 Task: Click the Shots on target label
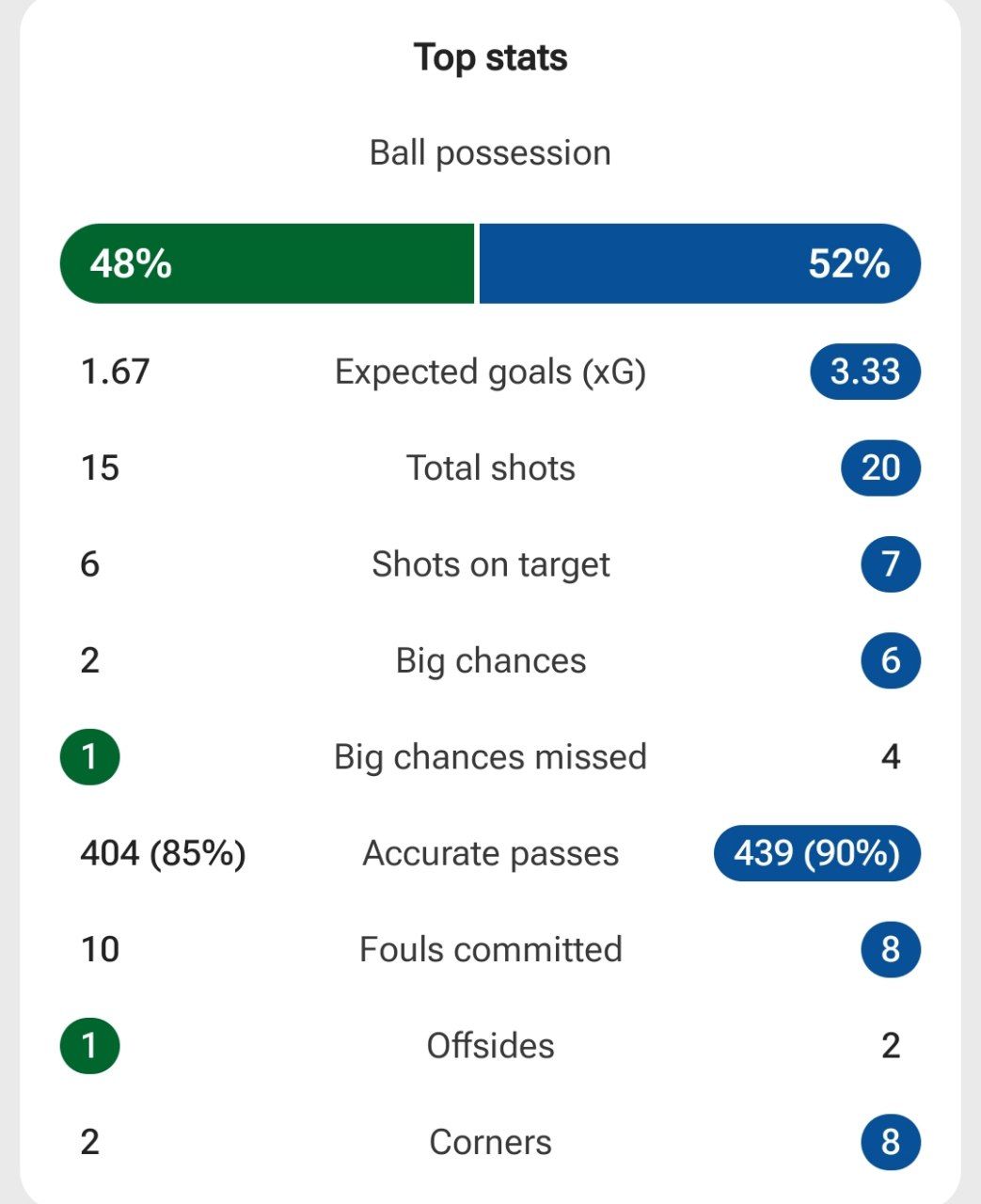(x=490, y=564)
